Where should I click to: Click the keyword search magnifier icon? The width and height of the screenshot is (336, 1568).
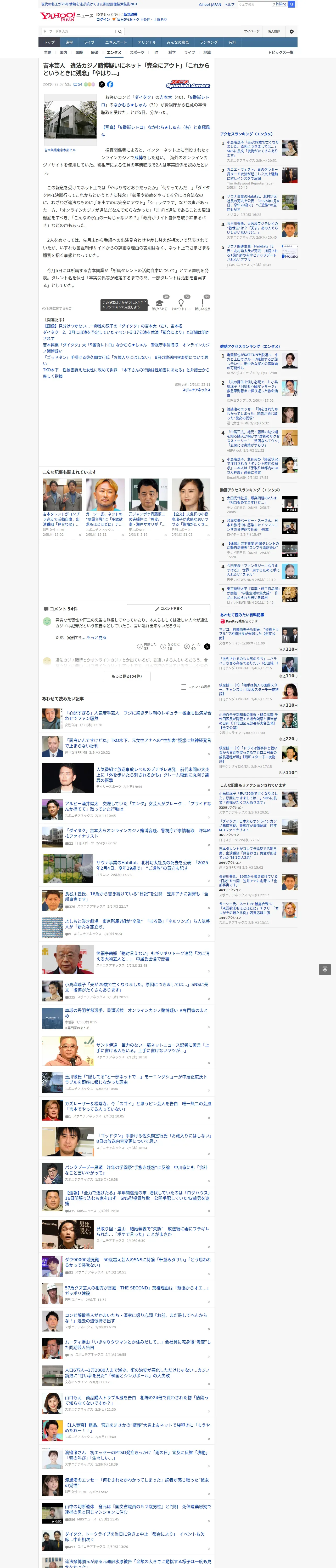point(120,32)
